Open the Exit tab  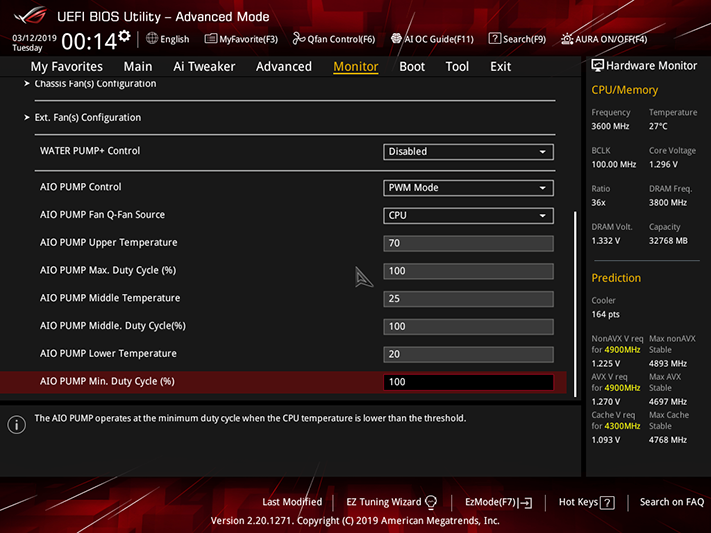(x=501, y=67)
